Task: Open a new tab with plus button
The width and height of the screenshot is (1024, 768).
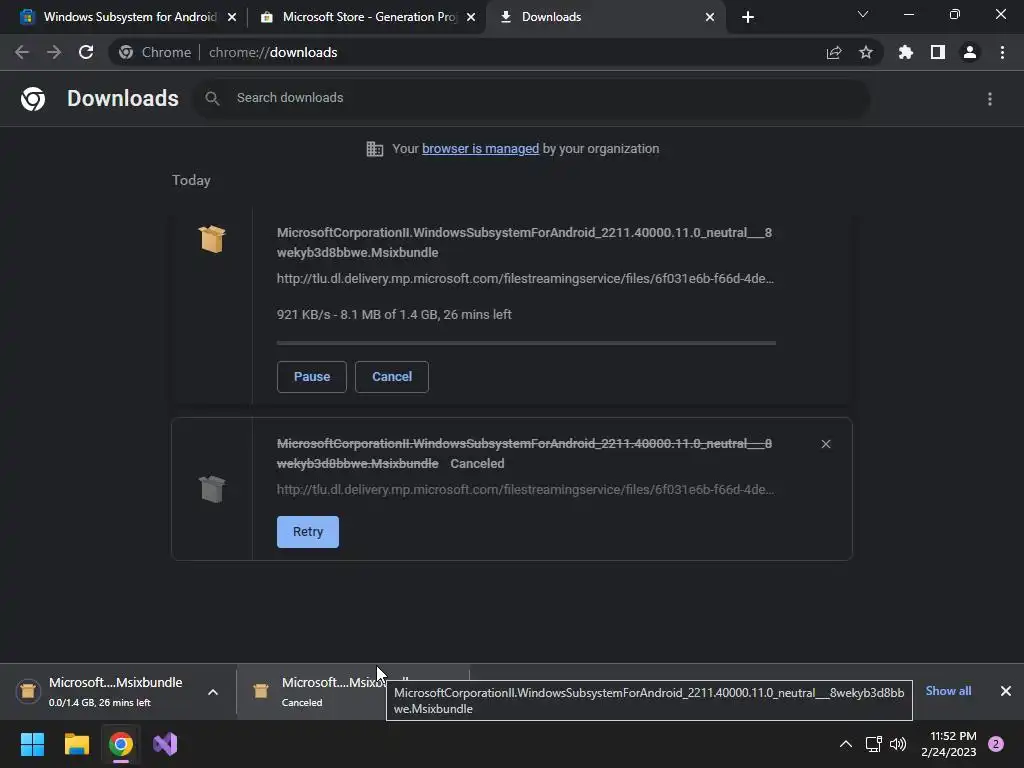Action: click(748, 17)
